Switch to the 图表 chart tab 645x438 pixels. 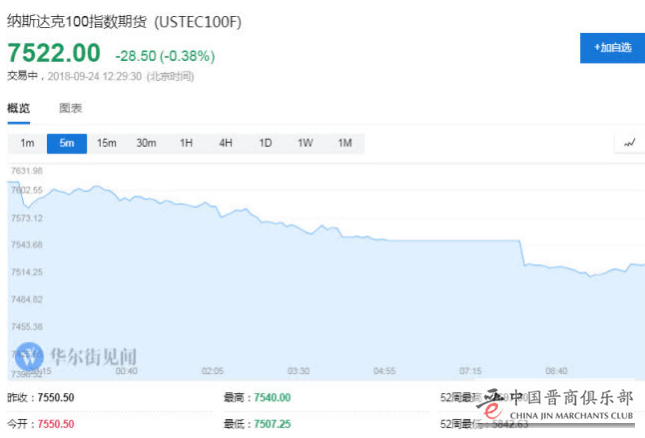[x=70, y=108]
